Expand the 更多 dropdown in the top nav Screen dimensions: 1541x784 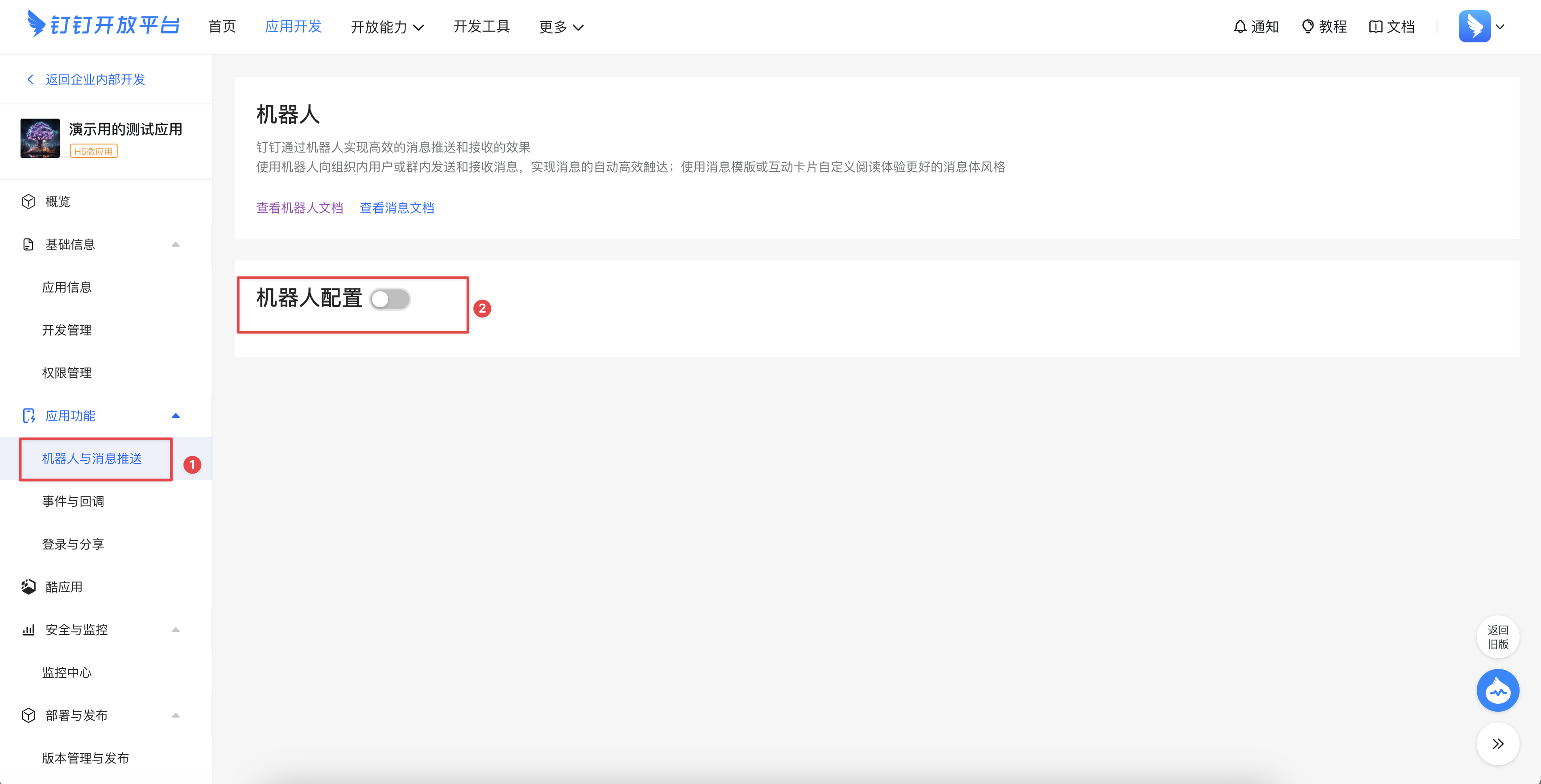coord(560,27)
